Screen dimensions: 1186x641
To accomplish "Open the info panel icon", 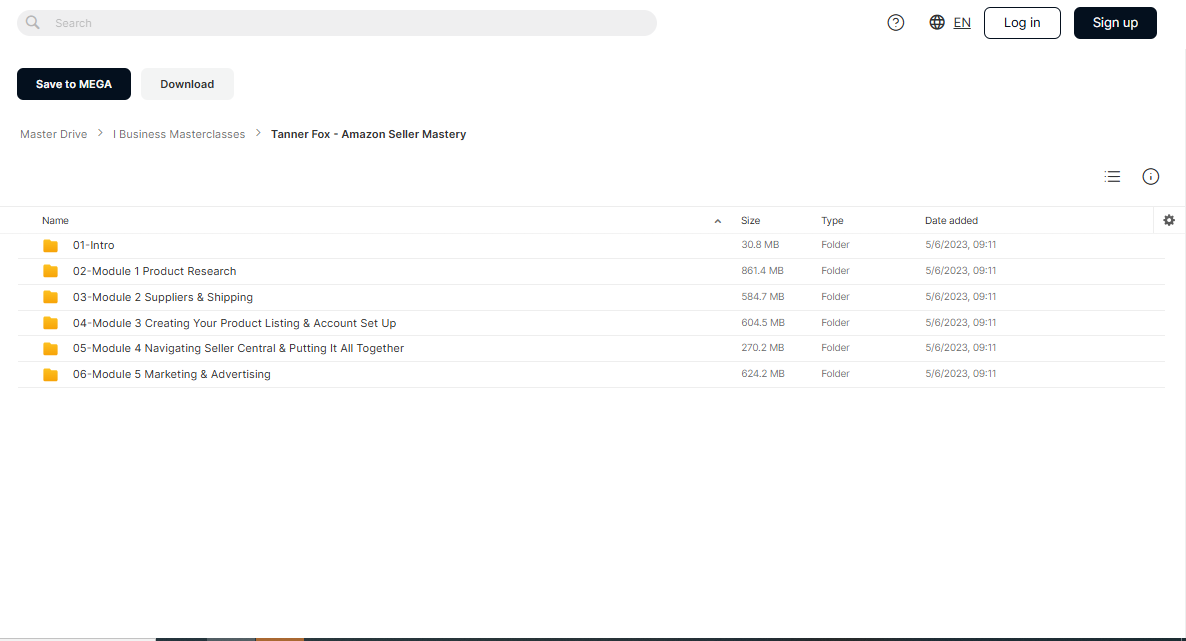I will tap(1150, 176).
